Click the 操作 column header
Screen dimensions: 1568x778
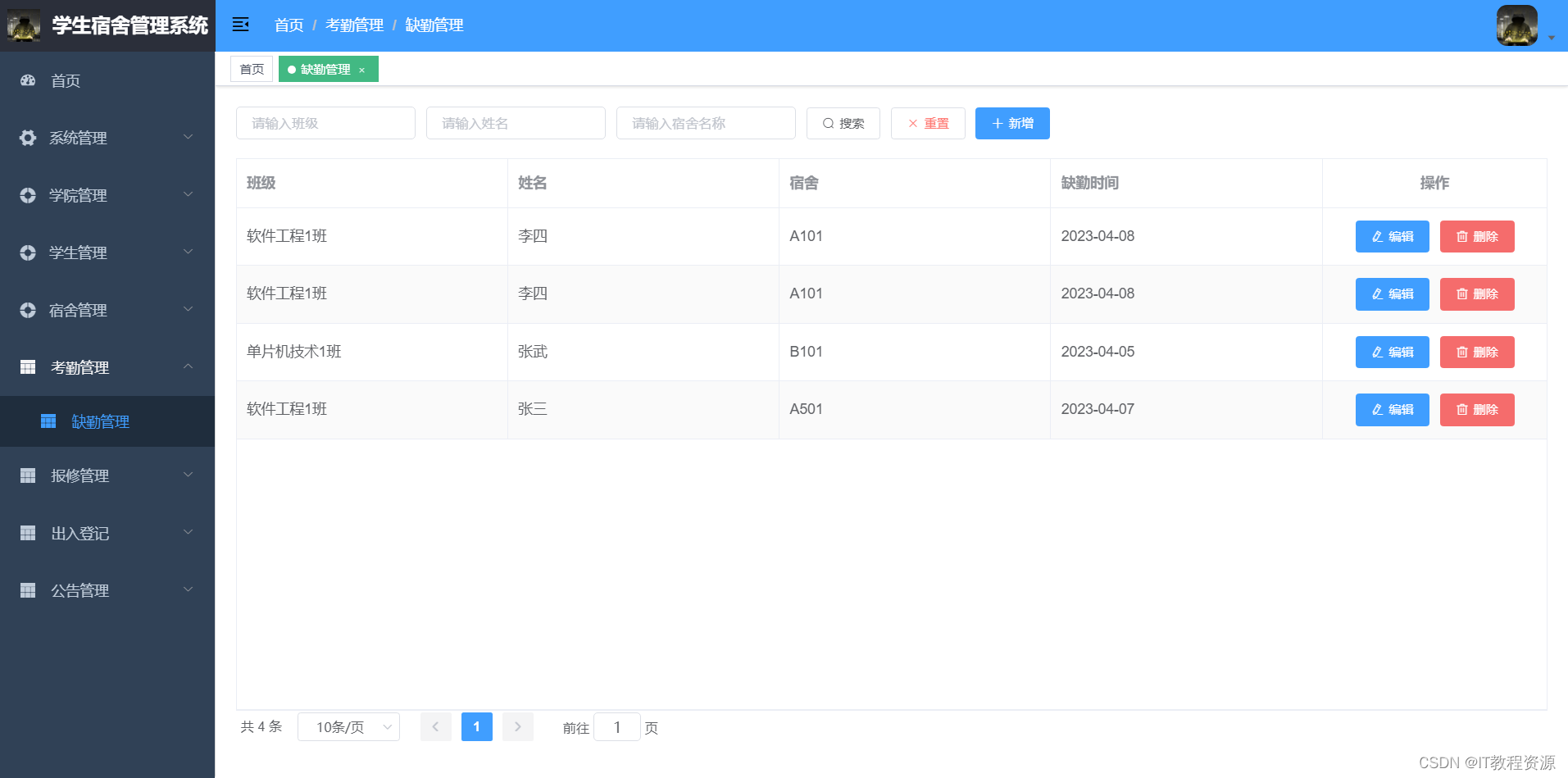(1434, 183)
